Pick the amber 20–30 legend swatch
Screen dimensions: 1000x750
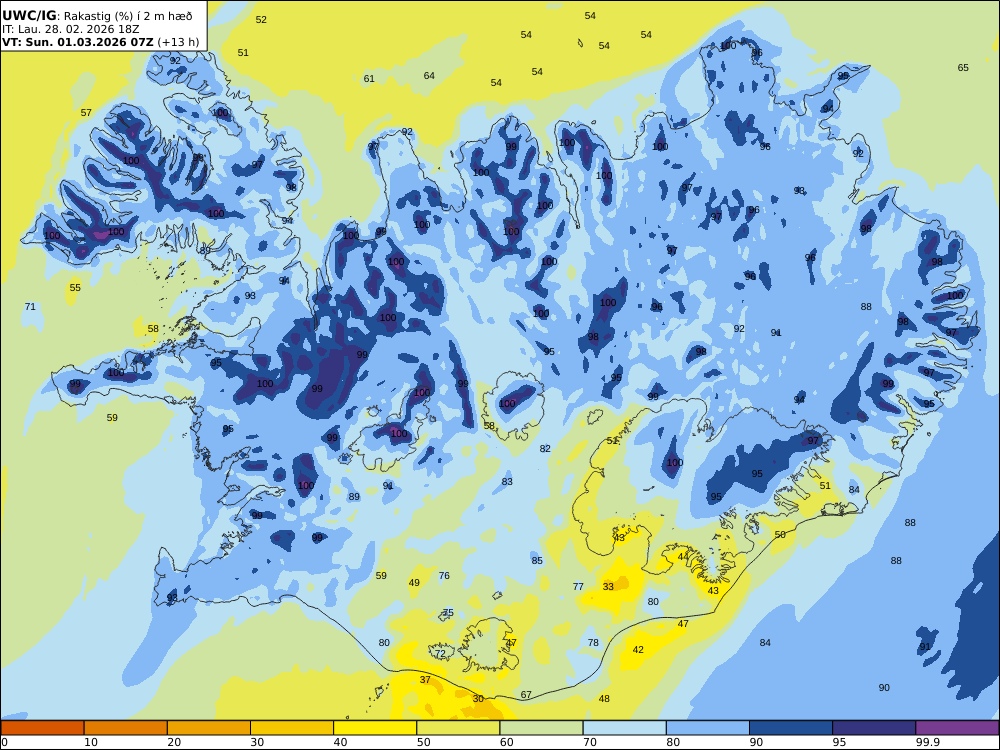[209, 728]
